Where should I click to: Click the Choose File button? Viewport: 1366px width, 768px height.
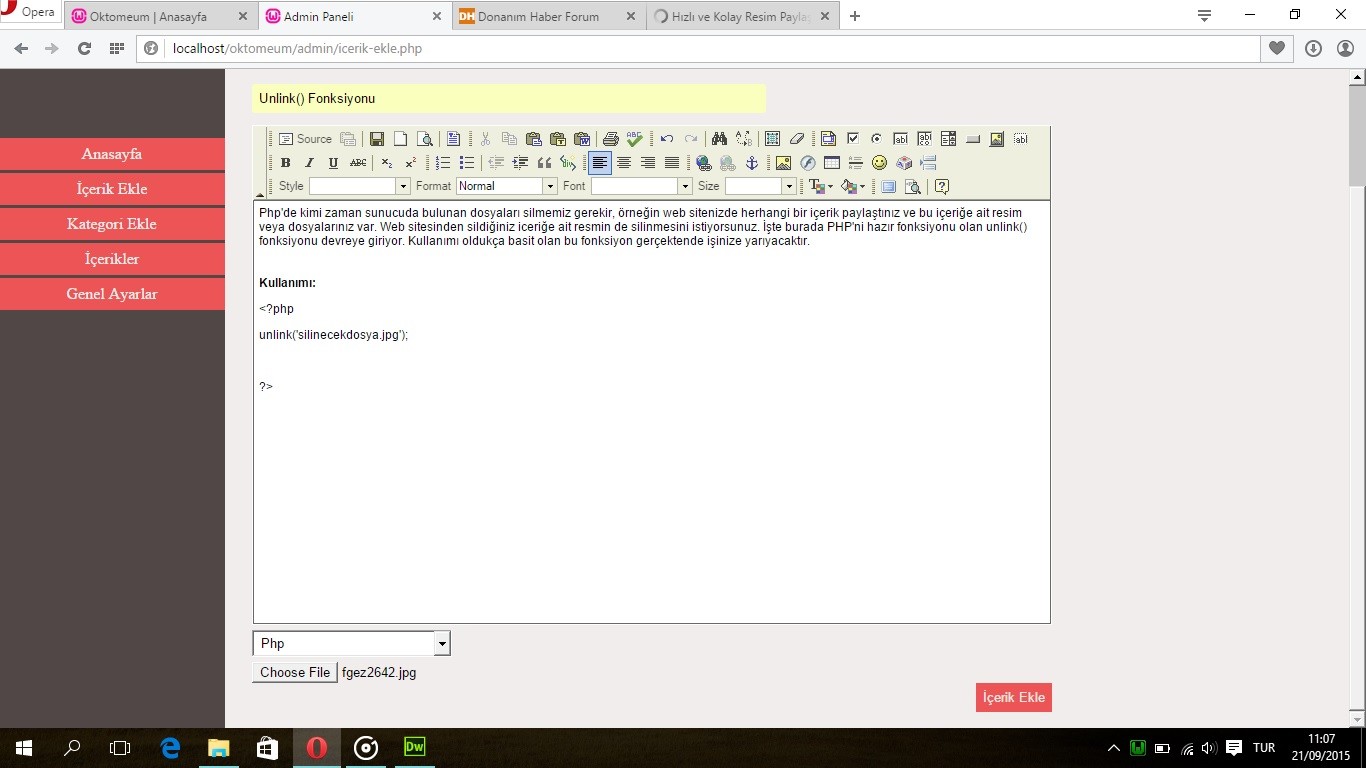pyautogui.click(x=295, y=672)
